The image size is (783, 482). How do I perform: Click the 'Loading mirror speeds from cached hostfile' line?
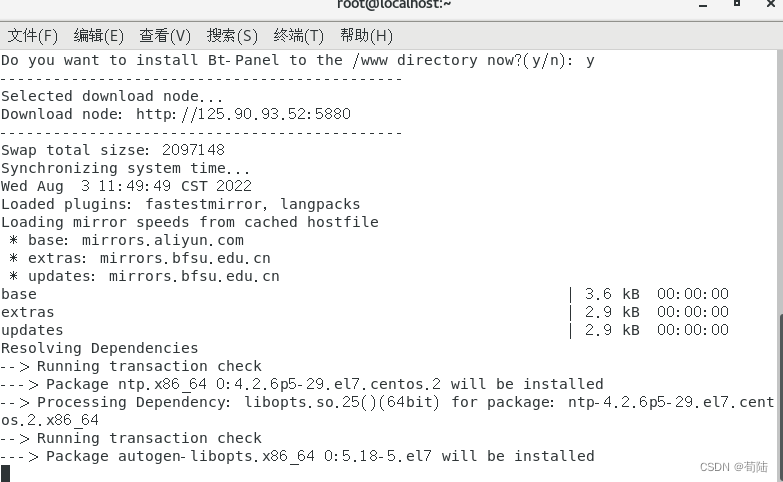pyautogui.click(x=190, y=222)
